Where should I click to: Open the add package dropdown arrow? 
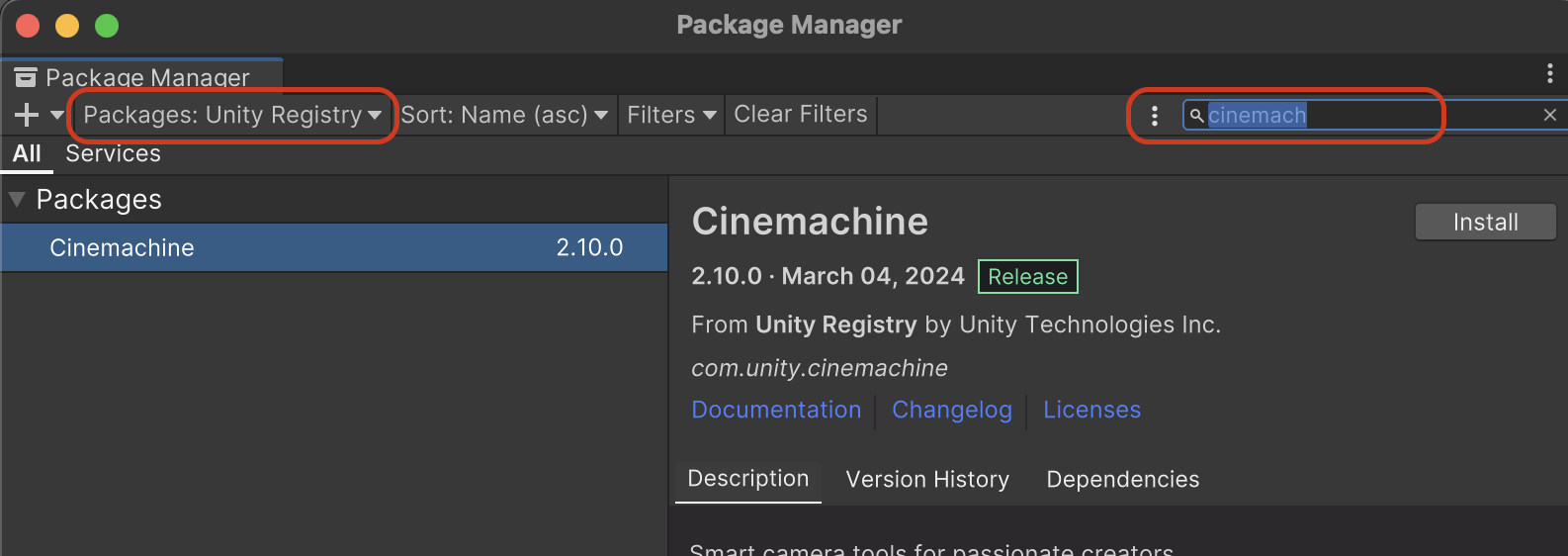[56, 115]
